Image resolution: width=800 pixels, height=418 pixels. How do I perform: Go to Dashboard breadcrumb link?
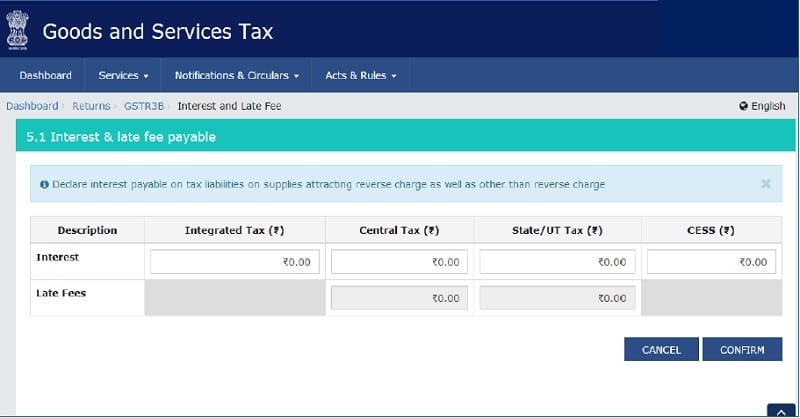tap(32, 106)
